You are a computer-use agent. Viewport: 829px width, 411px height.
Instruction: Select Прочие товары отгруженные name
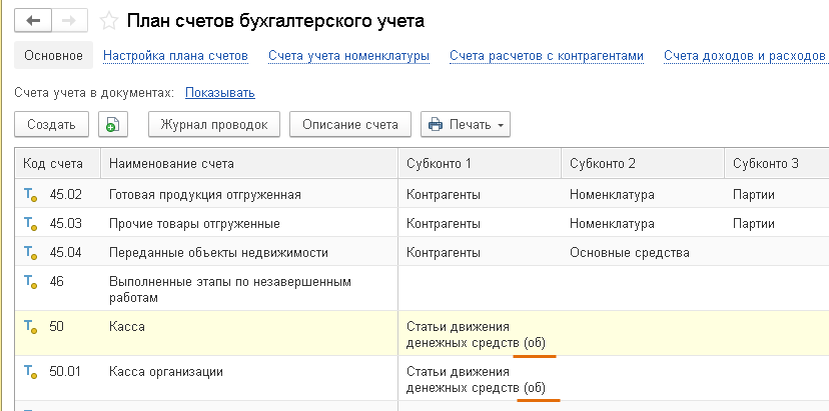coord(195,224)
